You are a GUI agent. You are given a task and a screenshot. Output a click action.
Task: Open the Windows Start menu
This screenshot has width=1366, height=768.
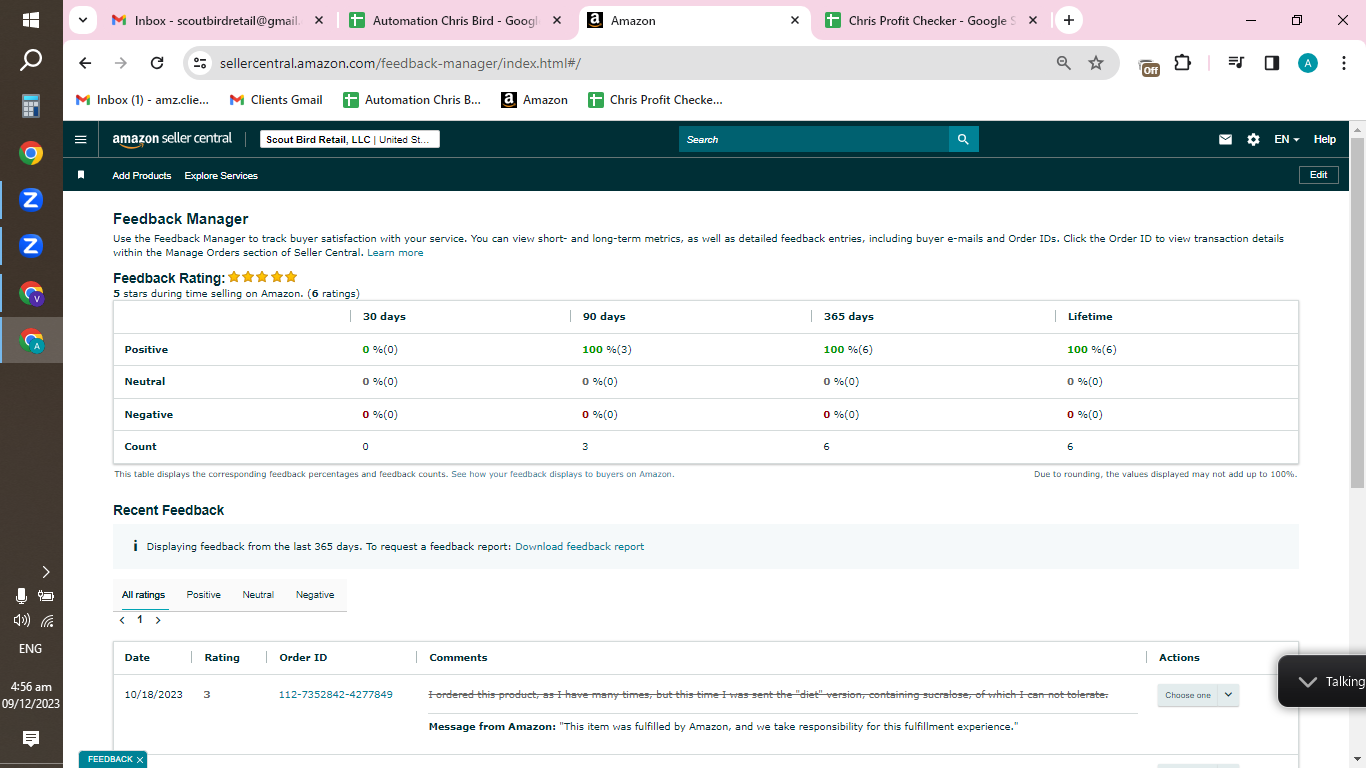click(x=31, y=20)
